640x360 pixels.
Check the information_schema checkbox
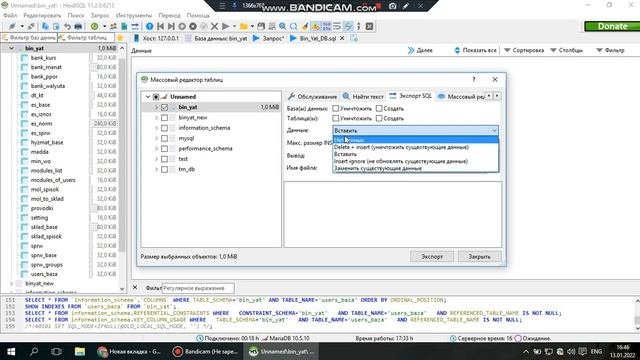[x=164, y=128]
